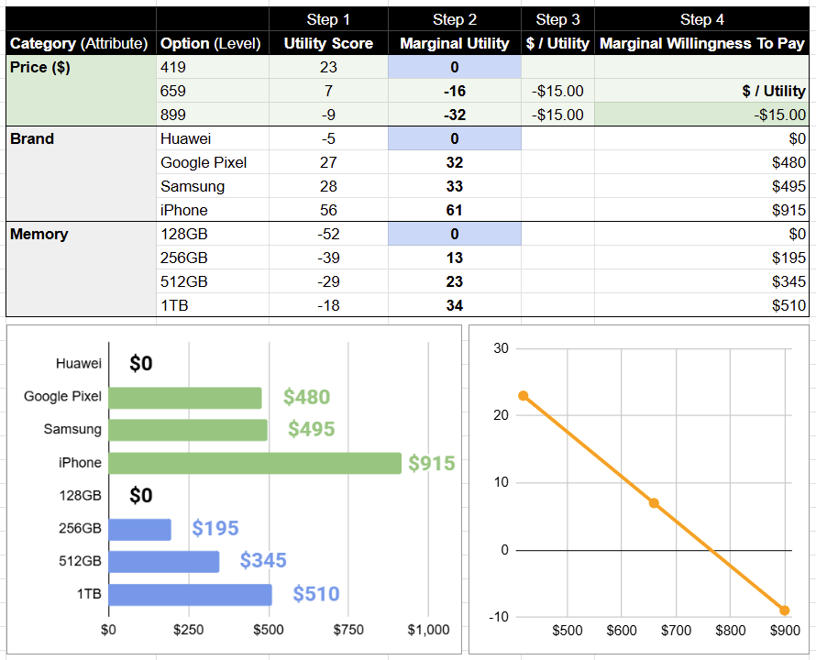Click the middle orange data point at 7

[654, 503]
